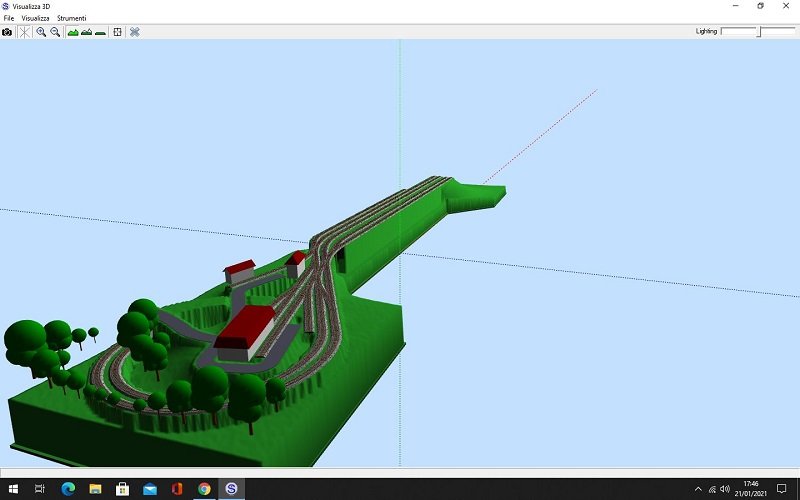Select the flat terrain icon

pos(101,32)
